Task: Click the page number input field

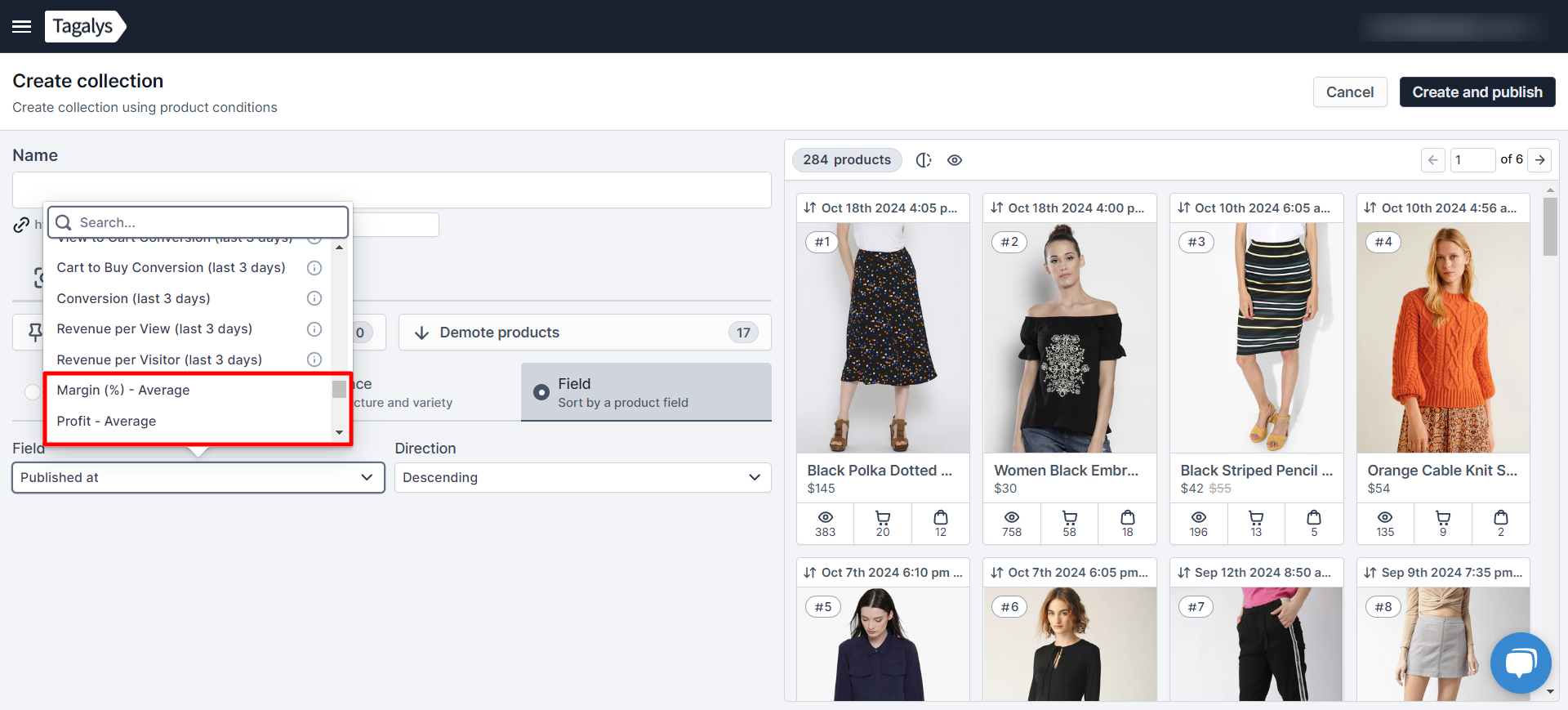Action: point(1472,160)
